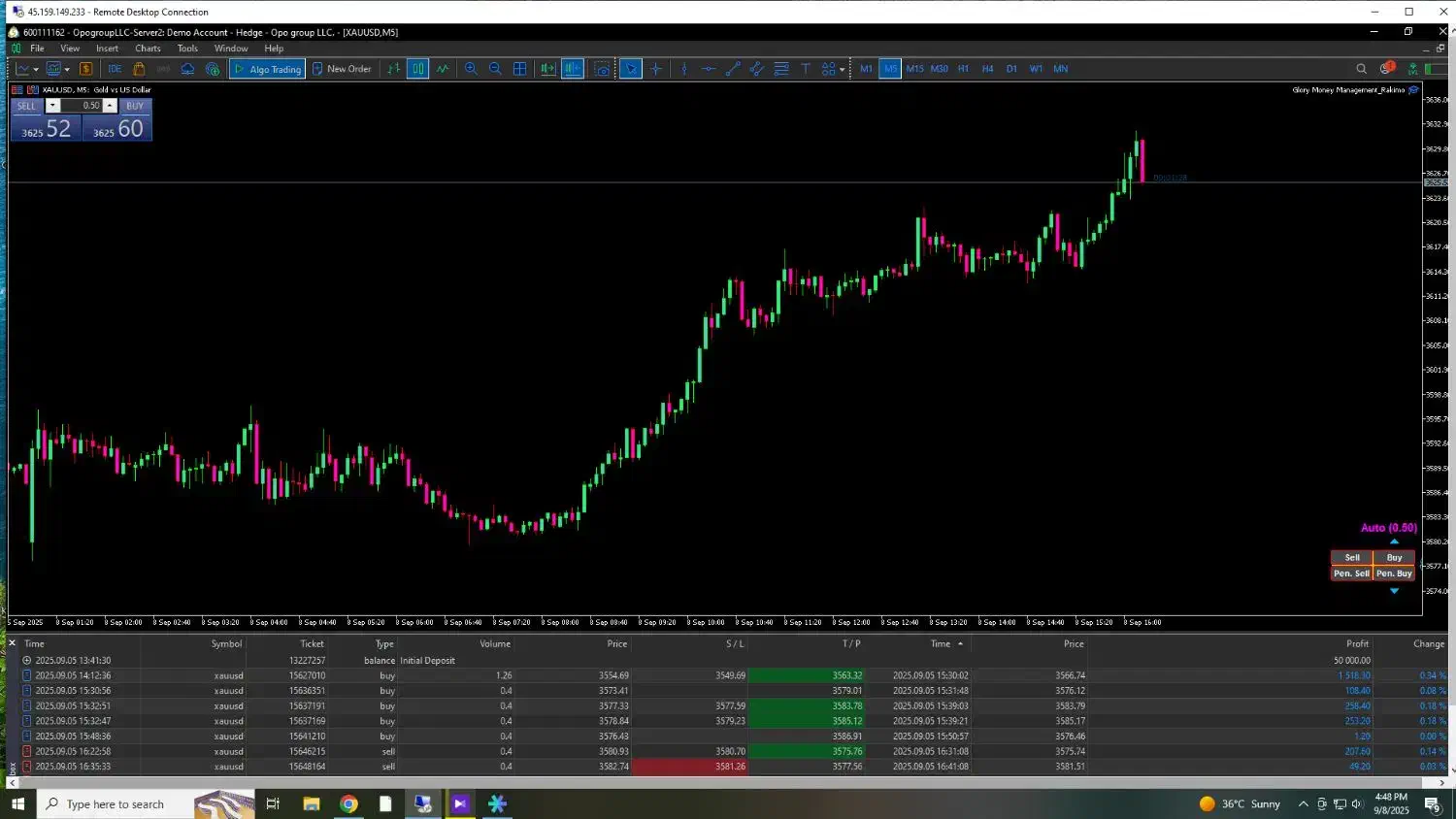Expand the new chart dropdown arrow
Image resolution: width=1456 pixels, height=819 pixels.
(x=36, y=69)
